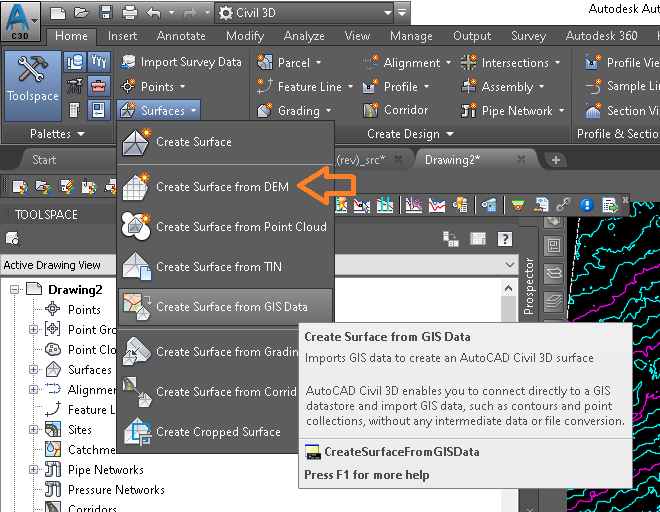
Task: Click the Open folder icon in quick access toolbar
Action: pyautogui.click(x=82, y=13)
